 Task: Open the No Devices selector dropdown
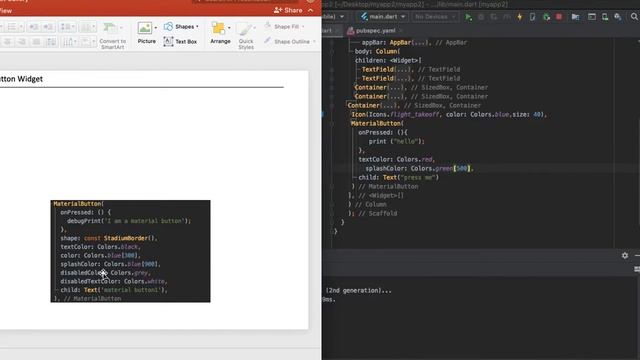pos(435,17)
